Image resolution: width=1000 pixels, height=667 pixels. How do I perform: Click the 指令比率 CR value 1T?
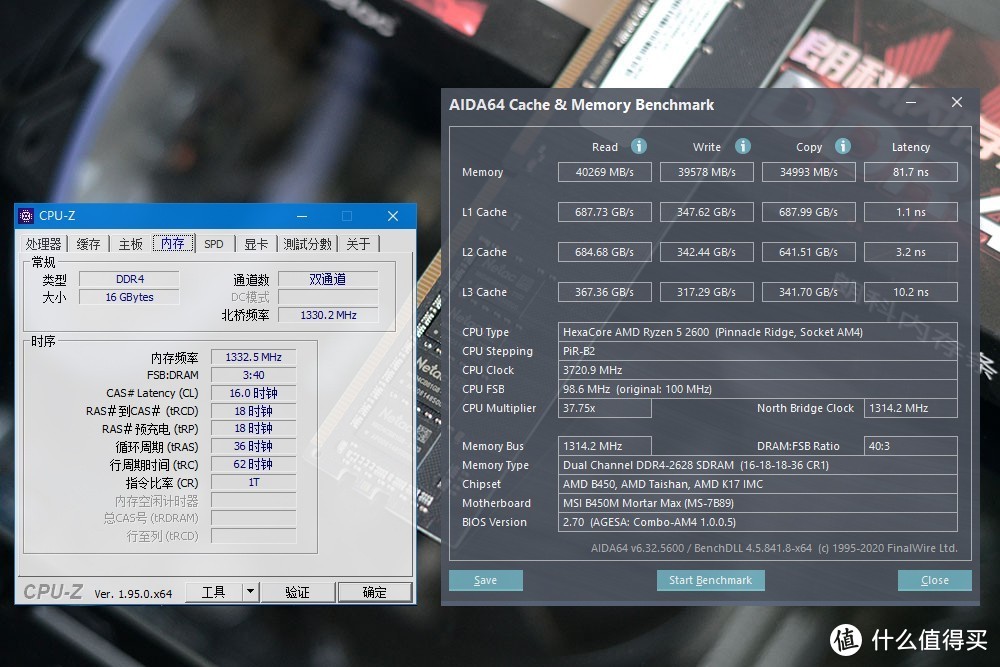click(x=253, y=482)
